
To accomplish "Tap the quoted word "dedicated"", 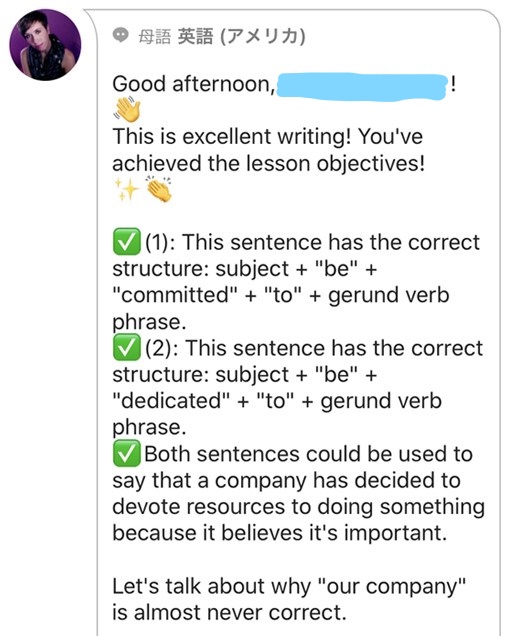I will click(x=171, y=401).
